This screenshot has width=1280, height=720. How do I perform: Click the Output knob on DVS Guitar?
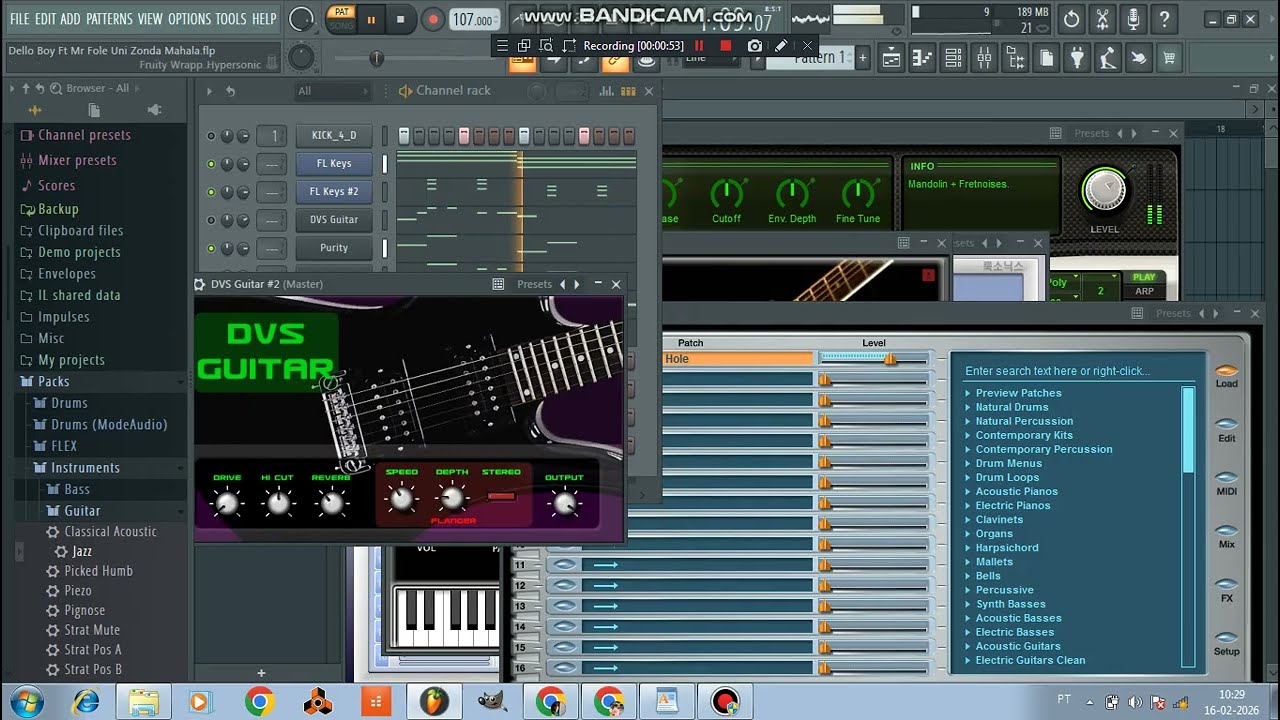(x=565, y=503)
